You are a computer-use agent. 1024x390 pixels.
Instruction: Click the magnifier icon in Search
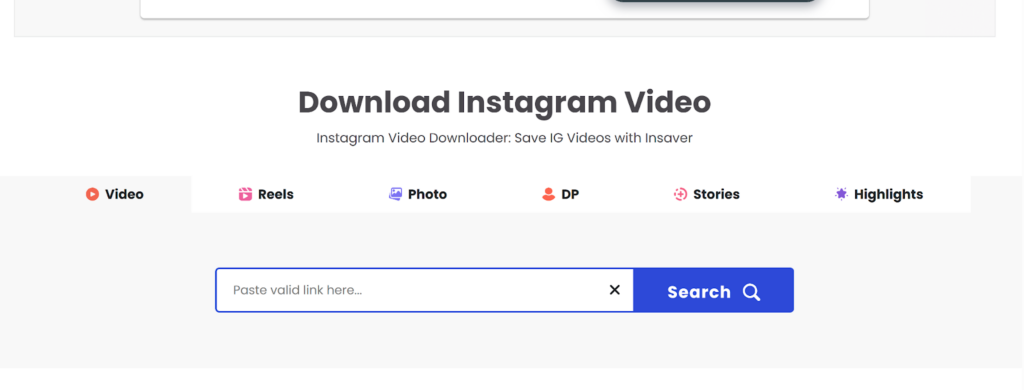tap(752, 292)
